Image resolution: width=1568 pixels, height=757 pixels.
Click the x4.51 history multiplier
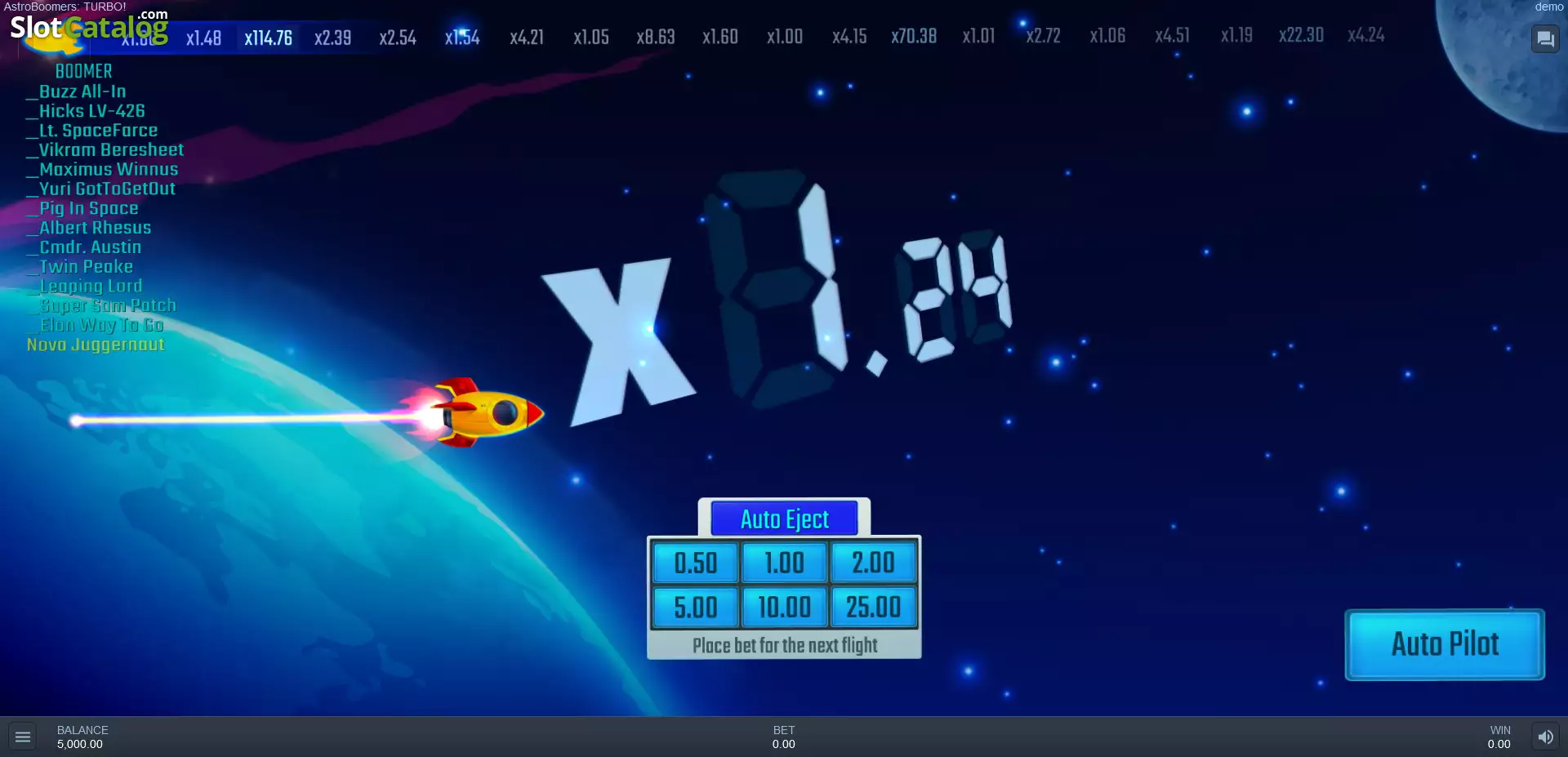[x=1172, y=36]
